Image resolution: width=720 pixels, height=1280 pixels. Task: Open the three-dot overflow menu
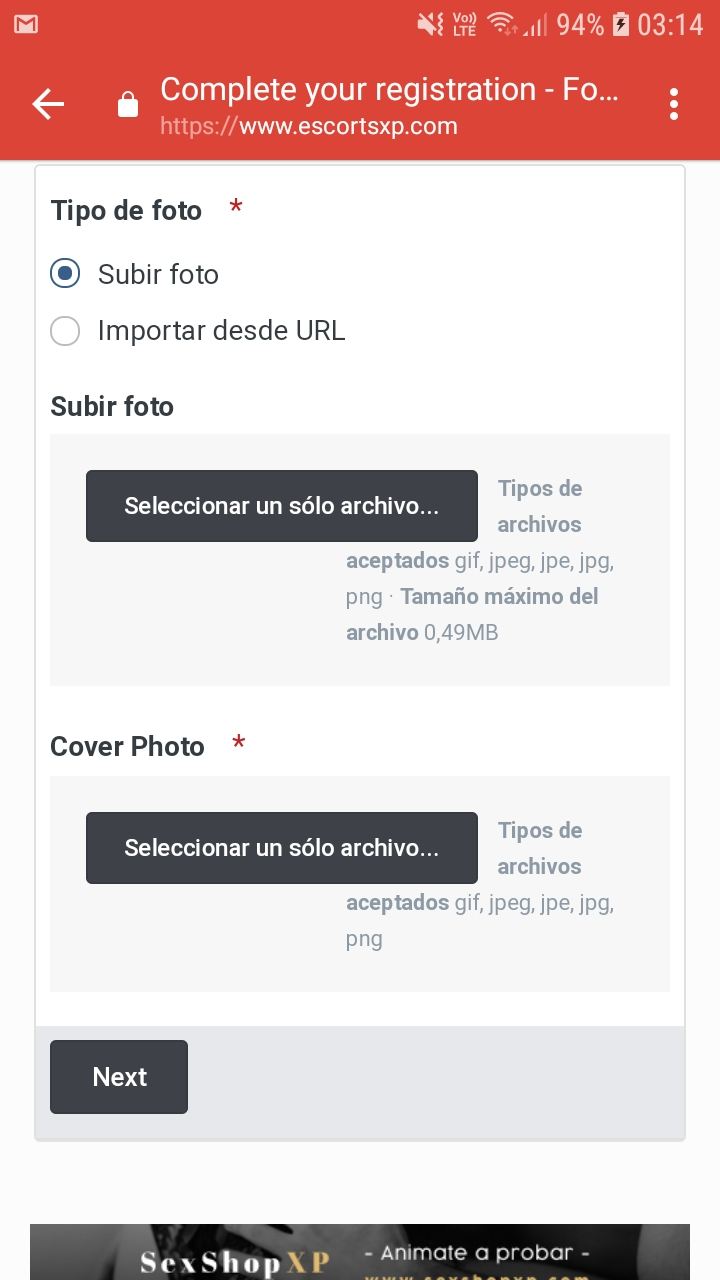674,104
